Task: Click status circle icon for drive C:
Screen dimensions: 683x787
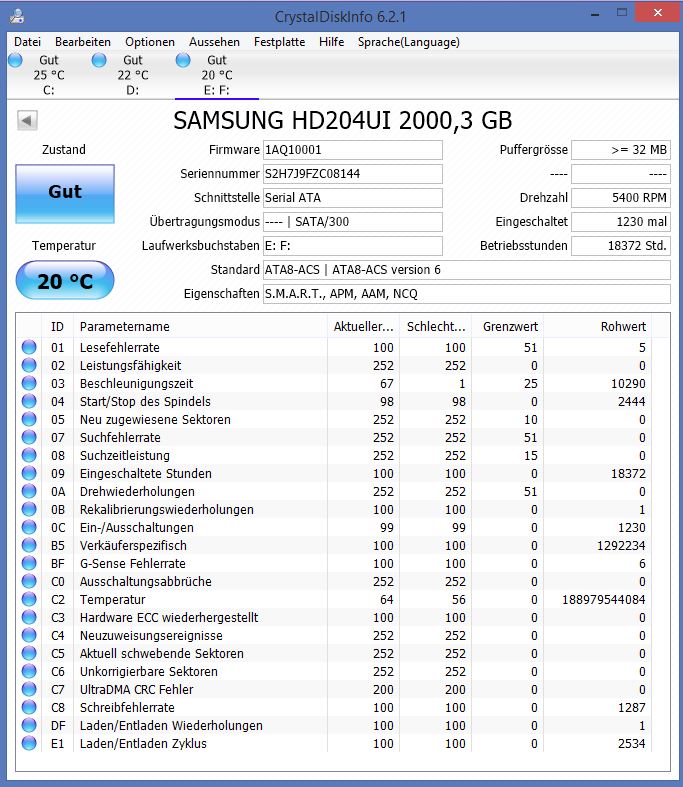Action: [16, 60]
